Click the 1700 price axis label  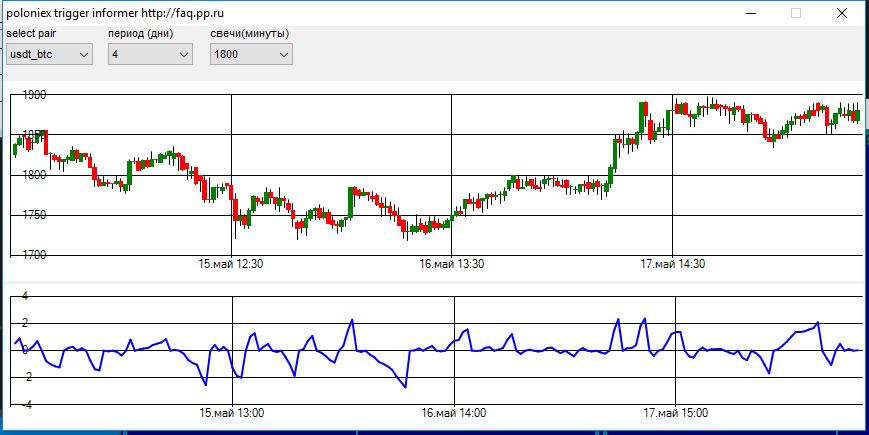(34, 255)
